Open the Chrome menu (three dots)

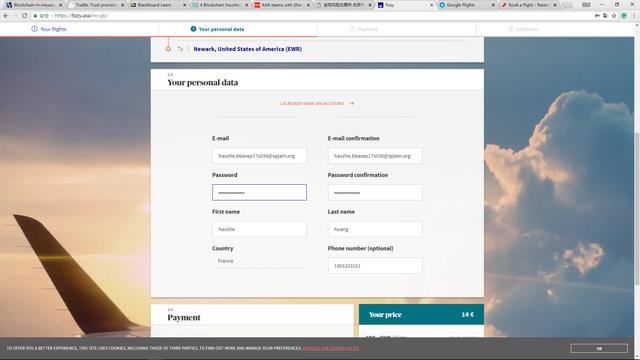pyautogui.click(x=635, y=16)
